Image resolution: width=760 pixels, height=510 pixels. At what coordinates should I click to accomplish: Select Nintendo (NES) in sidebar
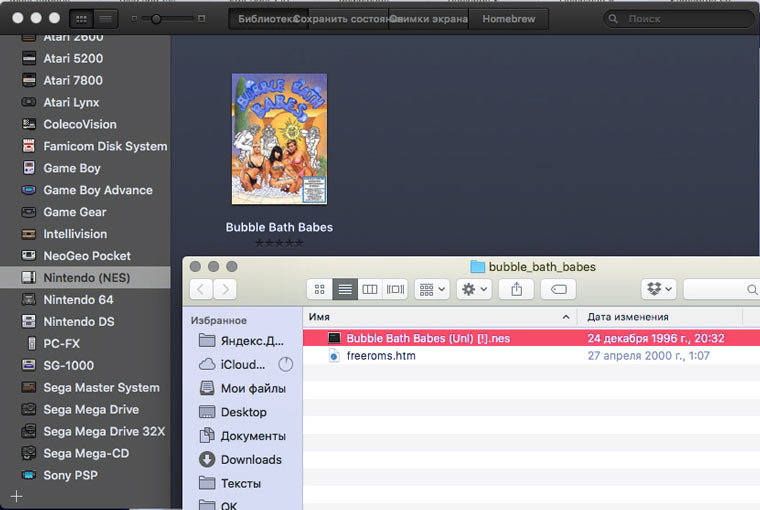pyautogui.click(x=85, y=278)
